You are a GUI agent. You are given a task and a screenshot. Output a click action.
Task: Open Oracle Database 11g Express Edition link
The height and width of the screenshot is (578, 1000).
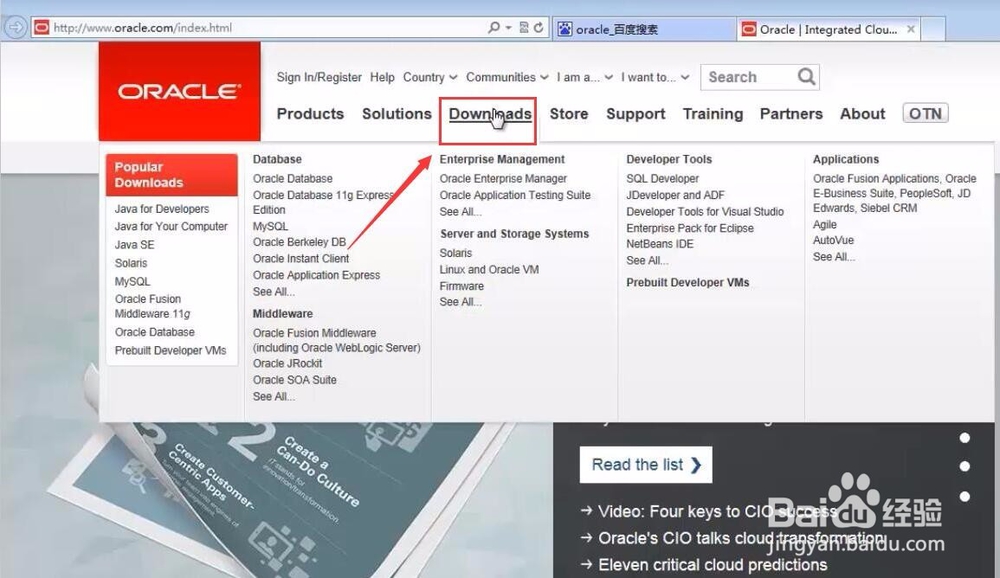[323, 202]
